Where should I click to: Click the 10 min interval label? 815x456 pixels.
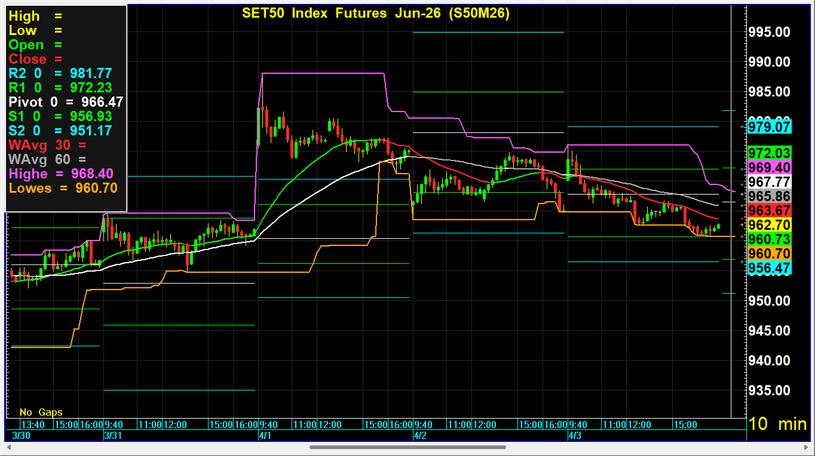pos(777,425)
